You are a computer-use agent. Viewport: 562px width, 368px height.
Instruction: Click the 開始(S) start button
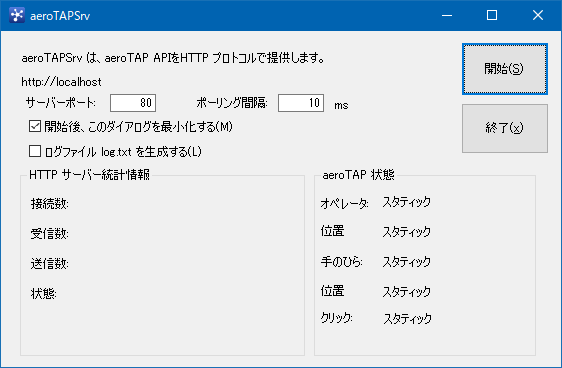(x=505, y=69)
